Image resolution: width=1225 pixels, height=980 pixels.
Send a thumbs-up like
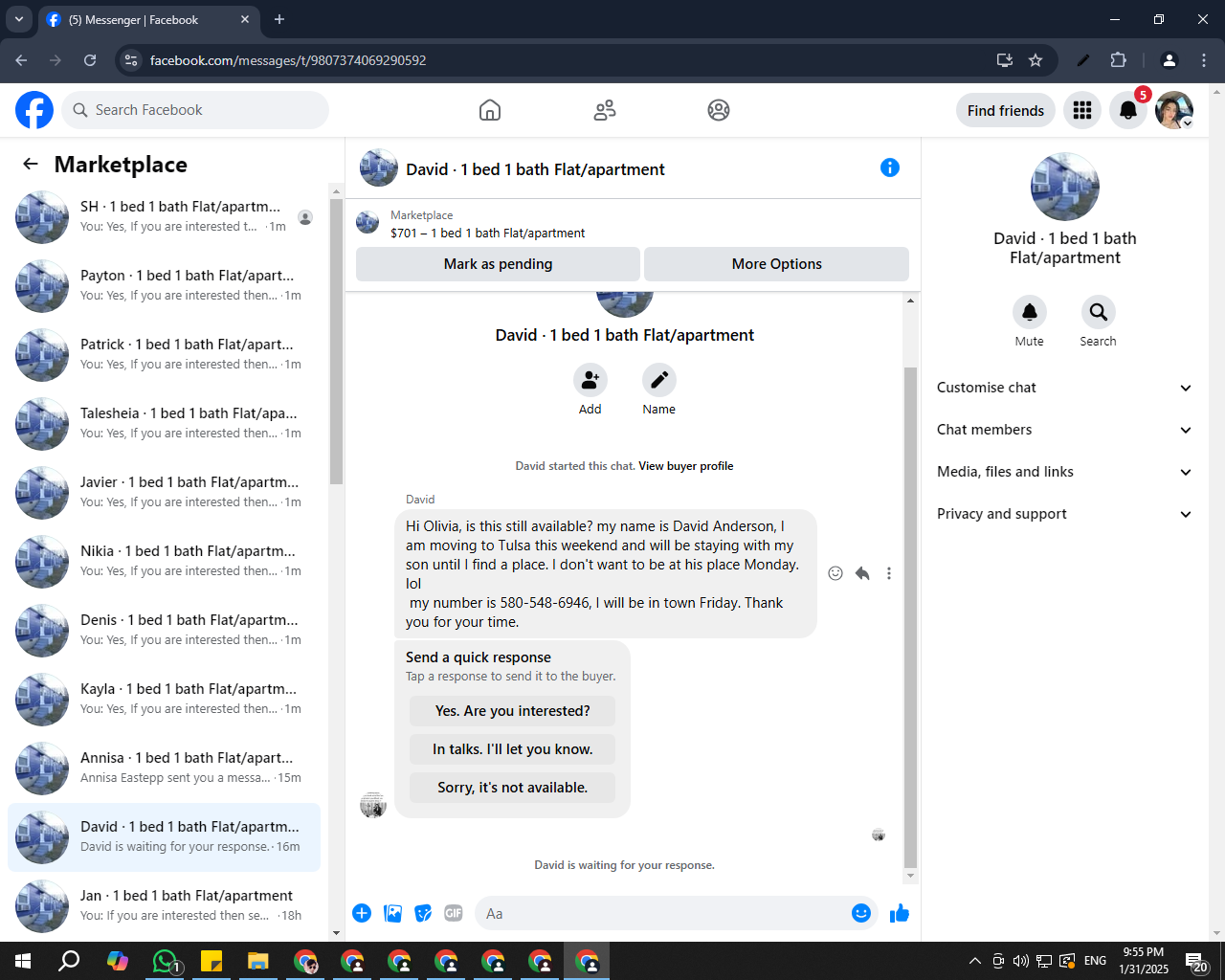coord(900,913)
